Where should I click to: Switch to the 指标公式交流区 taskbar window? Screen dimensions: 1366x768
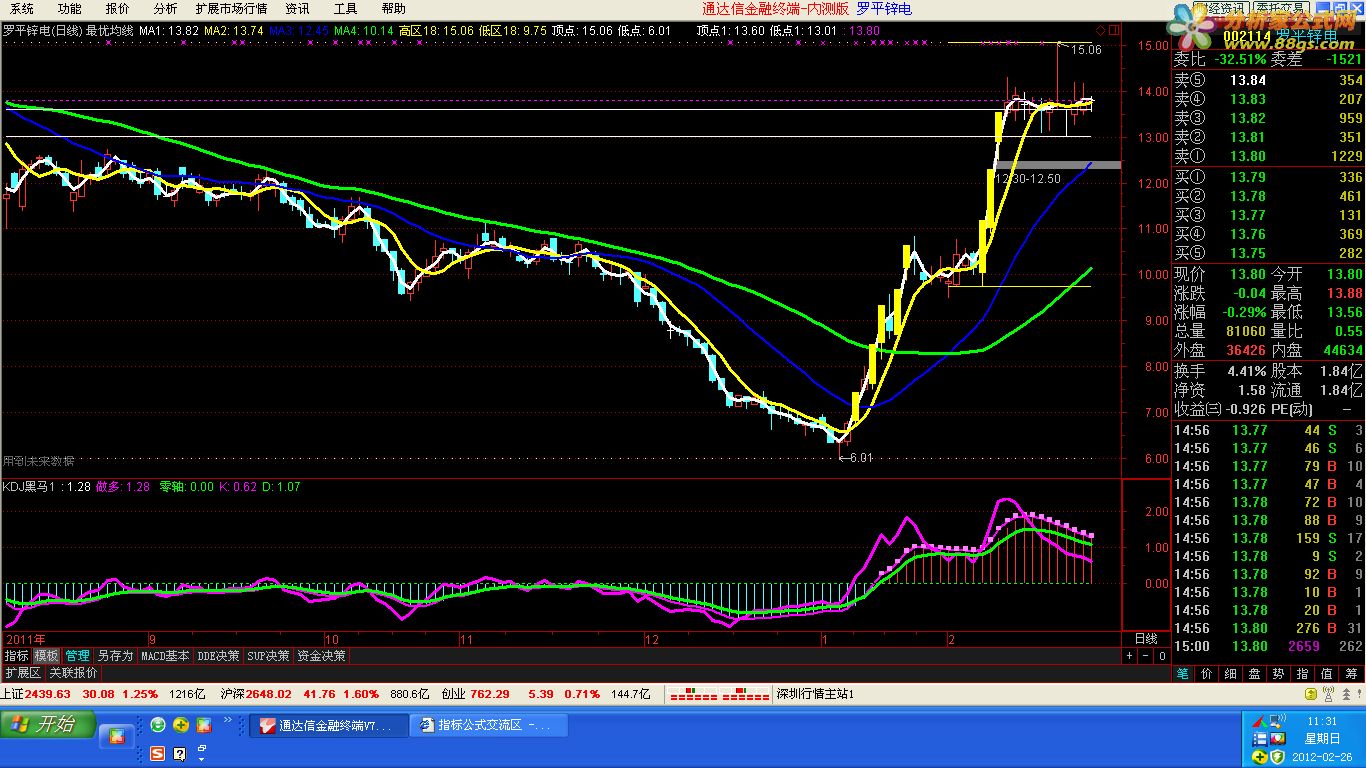(x=489, y=725)
